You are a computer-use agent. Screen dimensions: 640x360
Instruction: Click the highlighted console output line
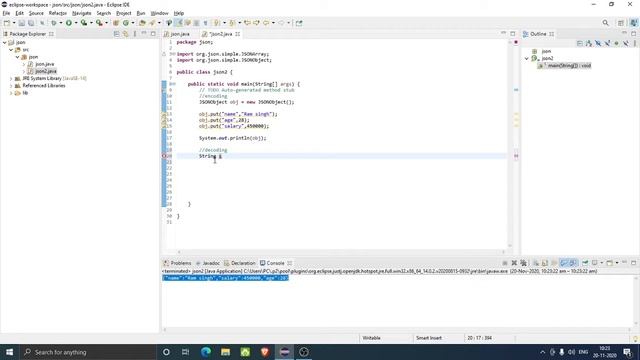click(x=225, y=278)
